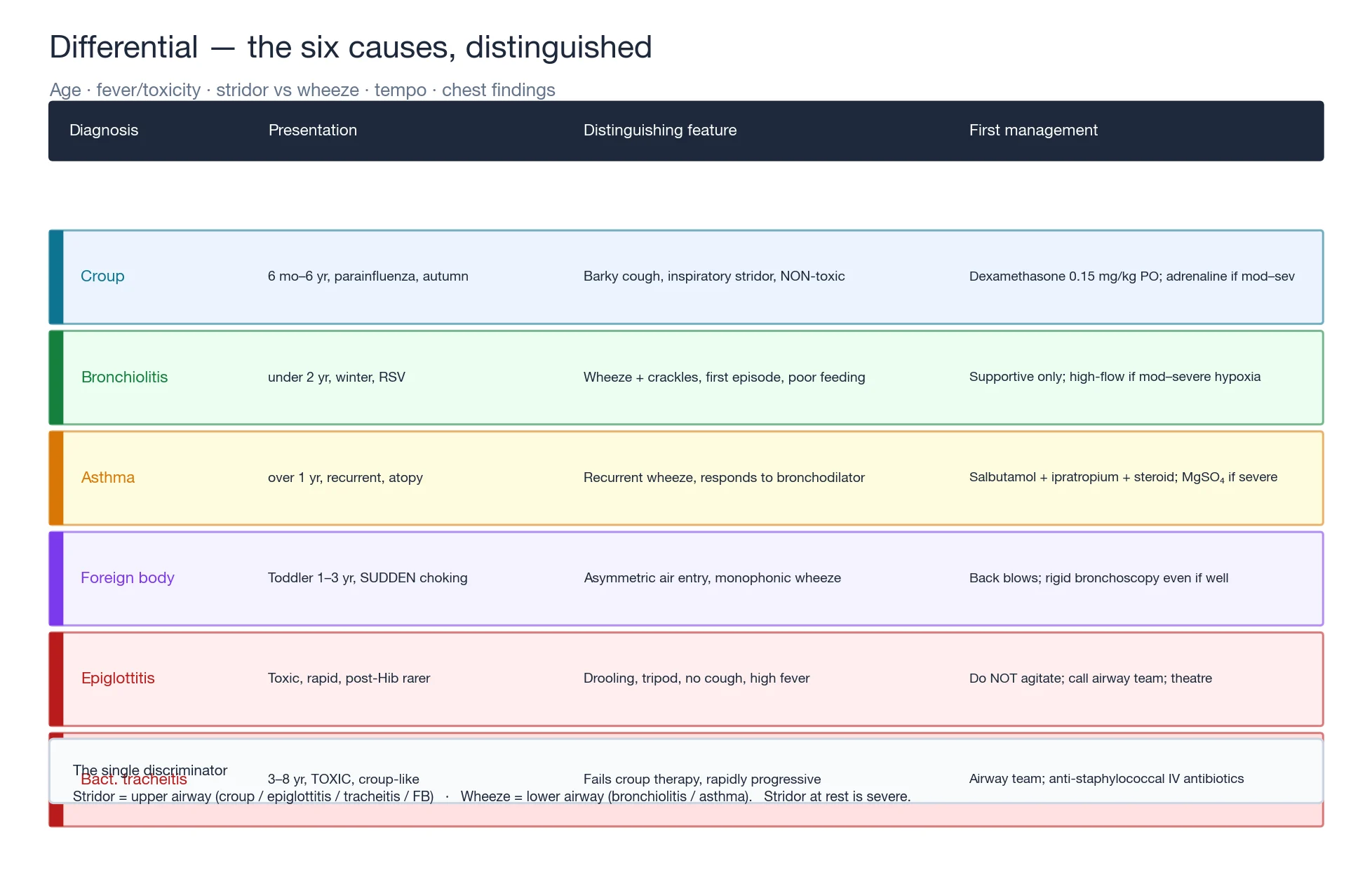Click 'Wheeze + crackles, first episode' cell
Screen dimensions: 1372x870
[725, 377]
